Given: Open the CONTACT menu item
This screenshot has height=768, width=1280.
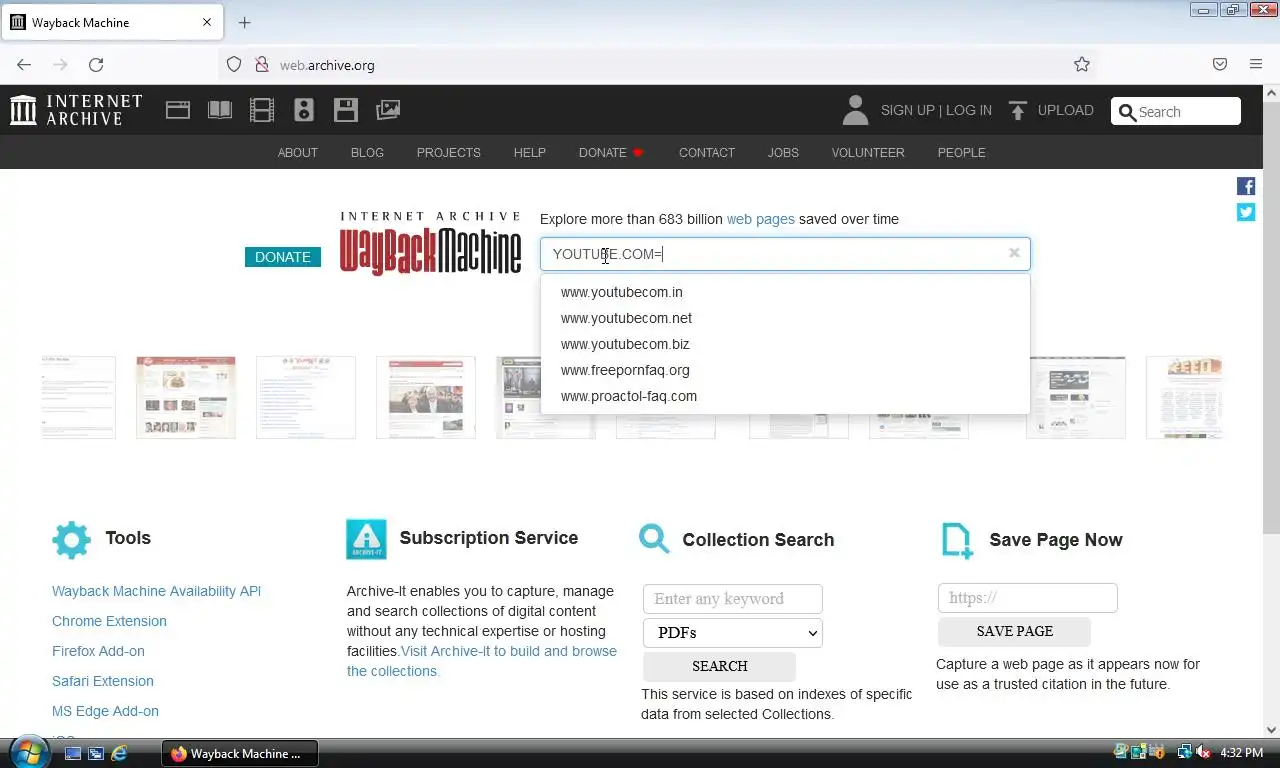Looking at the screenshot, I should (706, 153).
